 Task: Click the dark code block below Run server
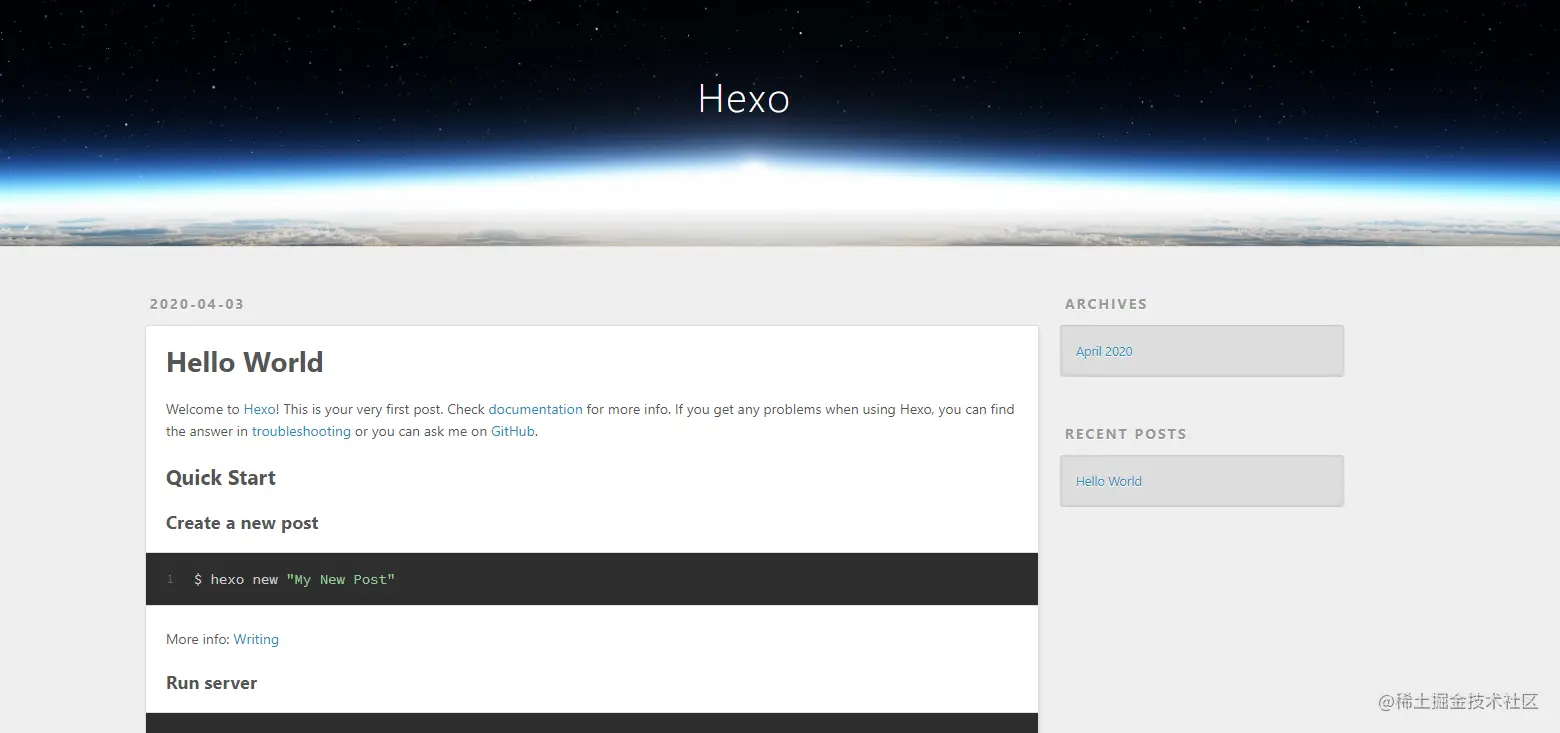coord(592,723)
